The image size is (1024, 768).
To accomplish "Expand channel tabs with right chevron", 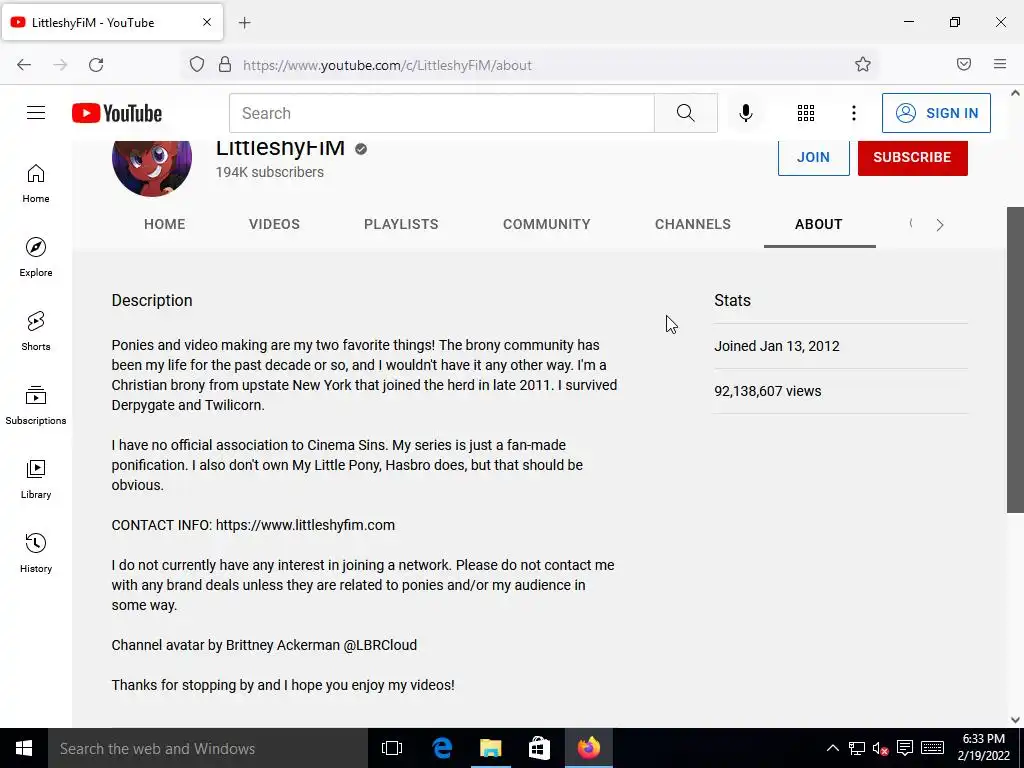I will [940, 225].
